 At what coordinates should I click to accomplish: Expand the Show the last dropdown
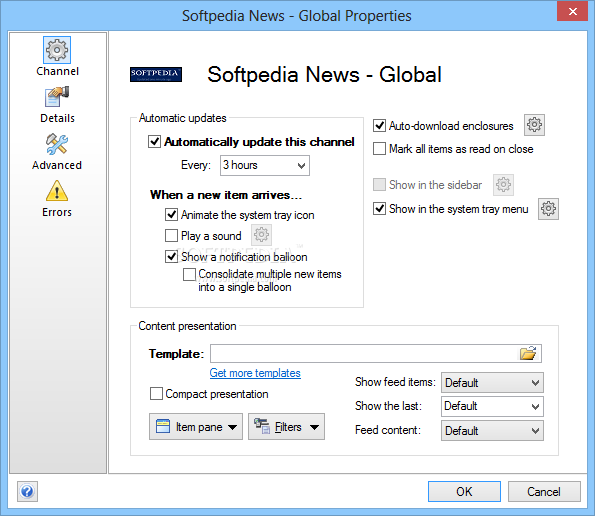coord(492,406)
